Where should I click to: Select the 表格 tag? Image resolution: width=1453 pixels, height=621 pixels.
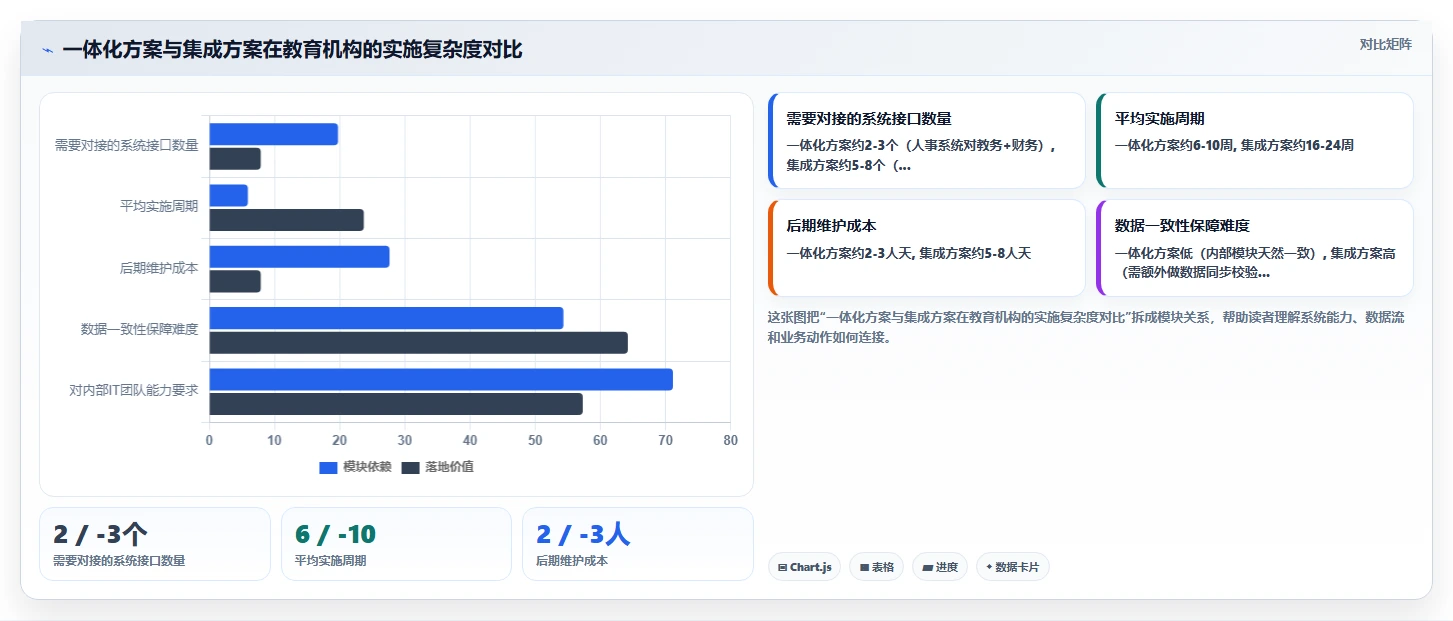point(877,567)
